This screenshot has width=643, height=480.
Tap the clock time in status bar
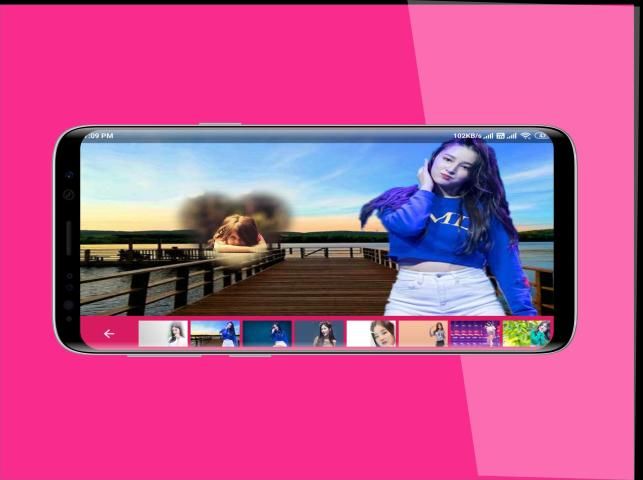(98, 135)
